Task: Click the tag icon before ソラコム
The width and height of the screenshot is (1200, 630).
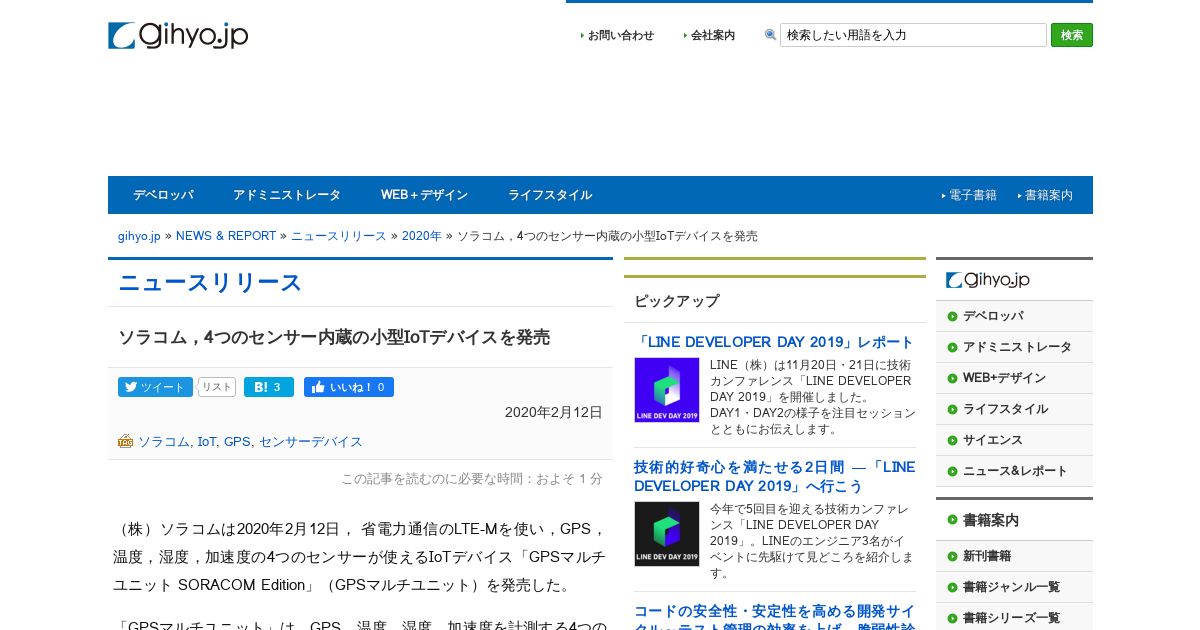Action: (125, 441)
